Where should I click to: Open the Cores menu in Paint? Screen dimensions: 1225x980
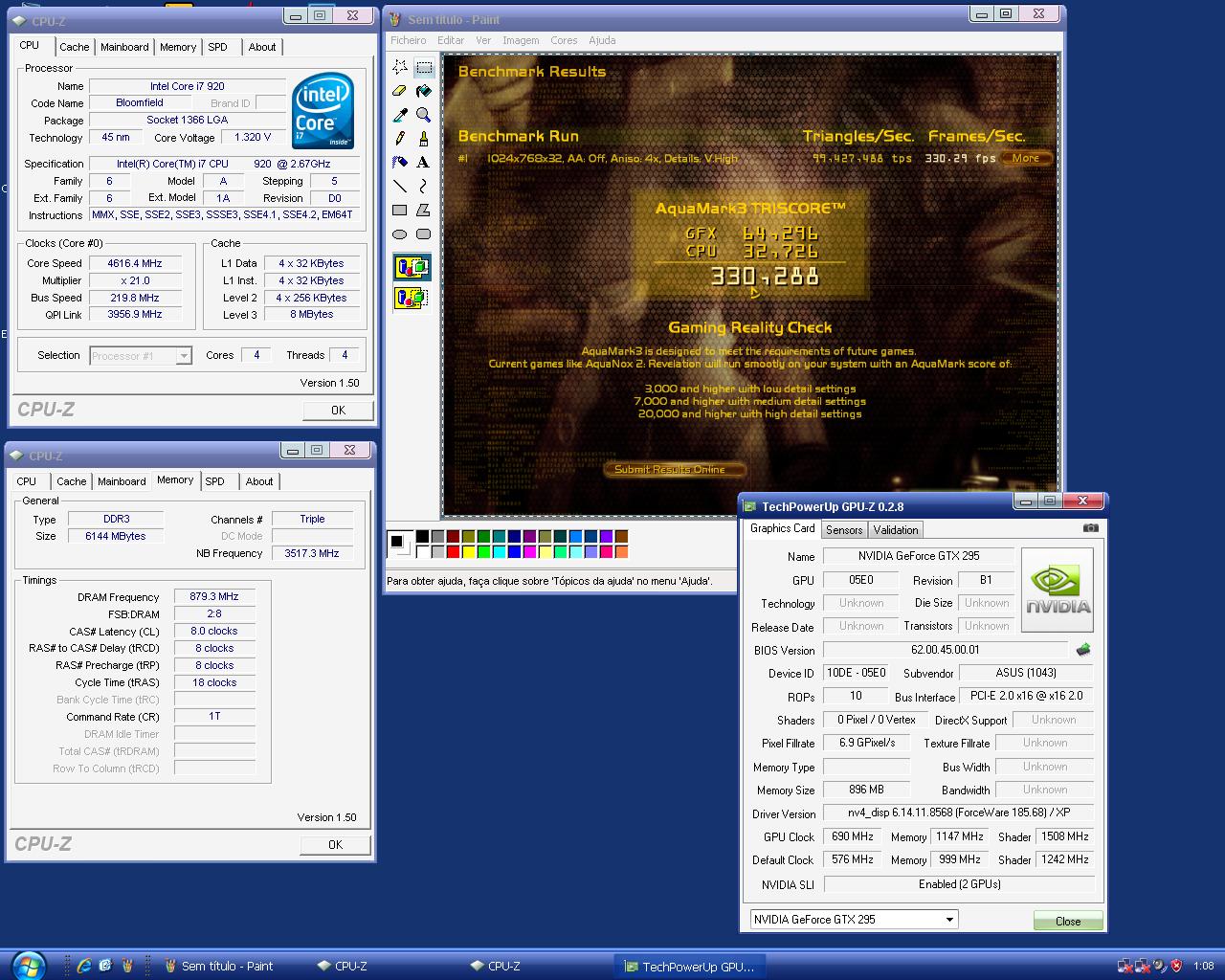(x=564, y=40)
